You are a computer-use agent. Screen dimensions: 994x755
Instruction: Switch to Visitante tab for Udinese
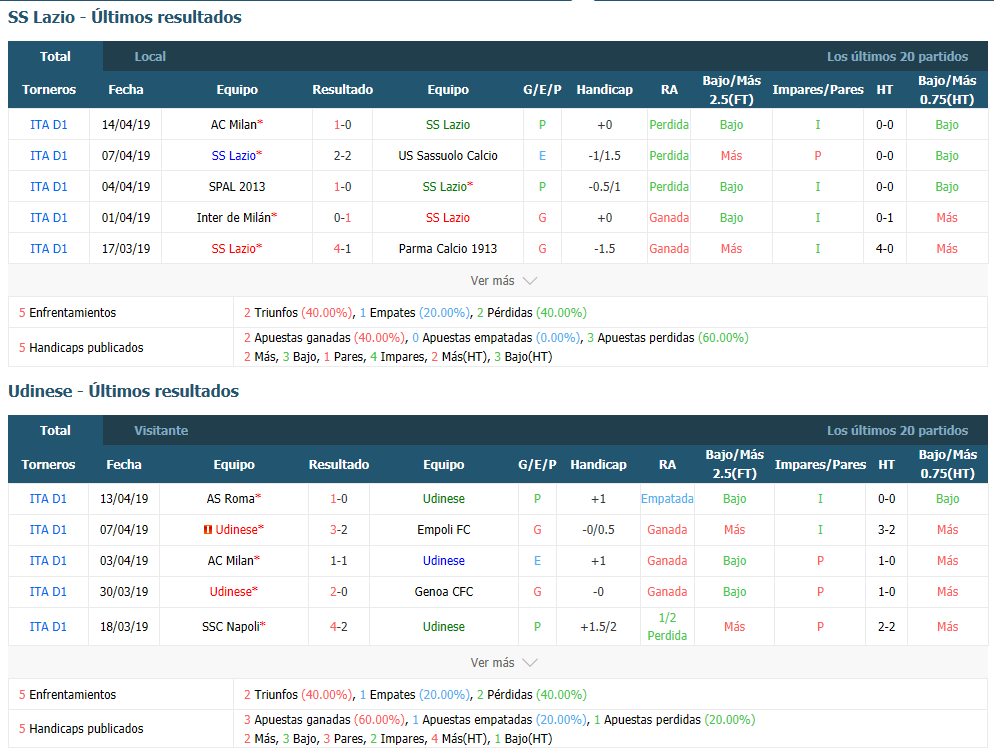pos(161,430)
